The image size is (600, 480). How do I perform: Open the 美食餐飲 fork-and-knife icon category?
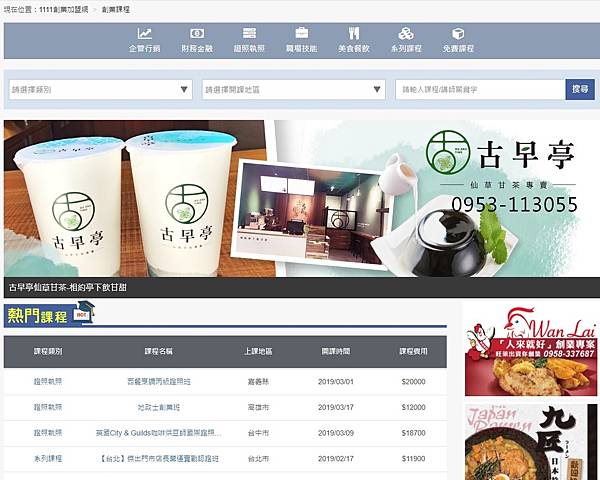click(354, 40)
